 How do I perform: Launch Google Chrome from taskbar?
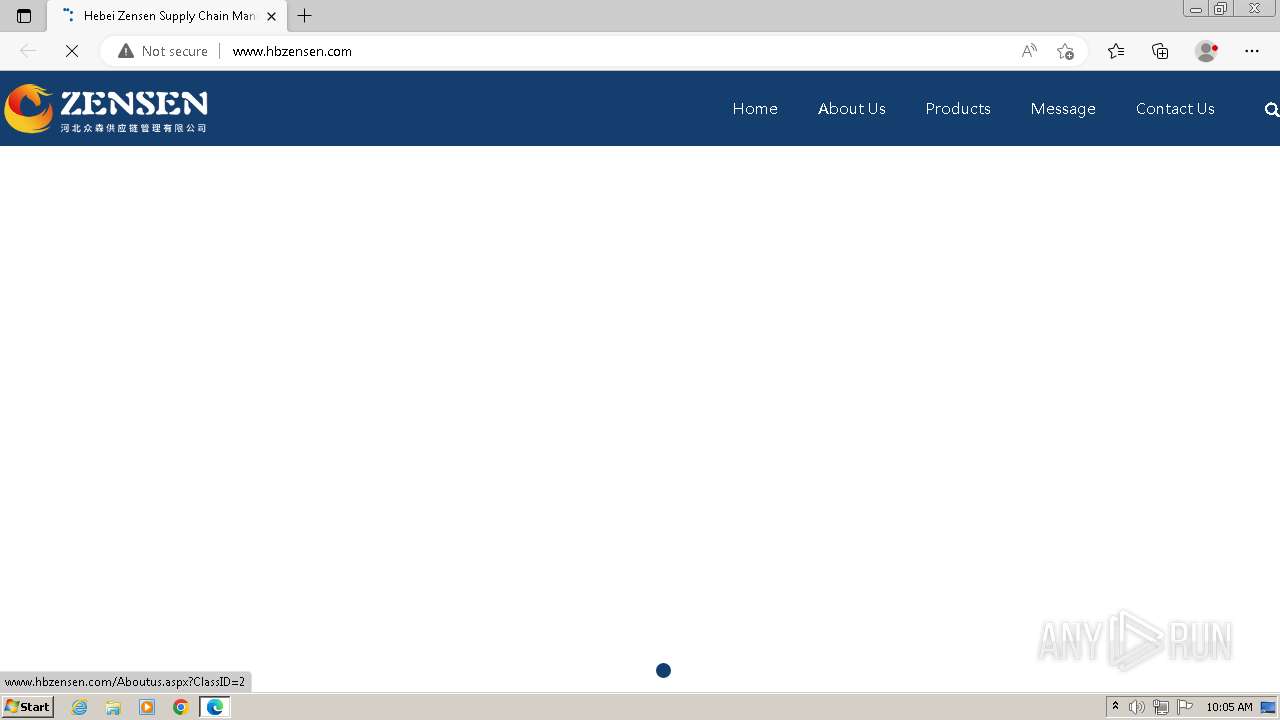tap(181, 707)
